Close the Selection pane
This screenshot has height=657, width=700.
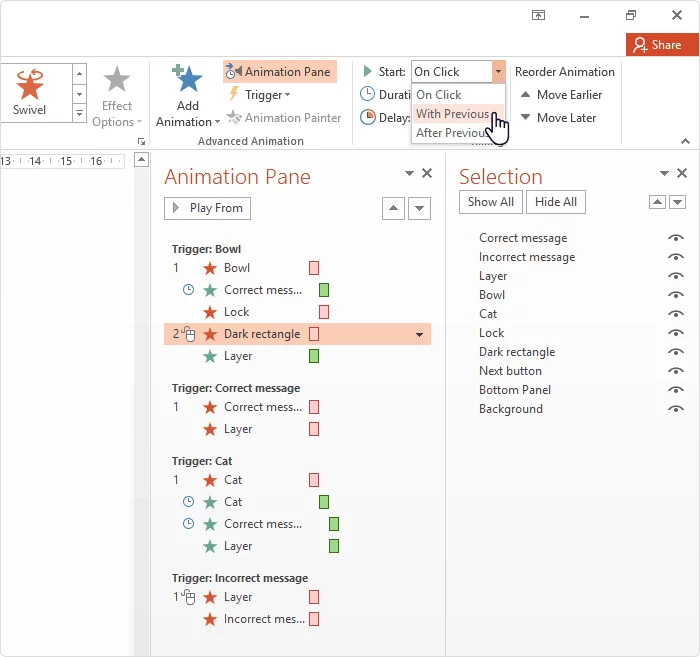pyautogui.click(x=682, y=173)
